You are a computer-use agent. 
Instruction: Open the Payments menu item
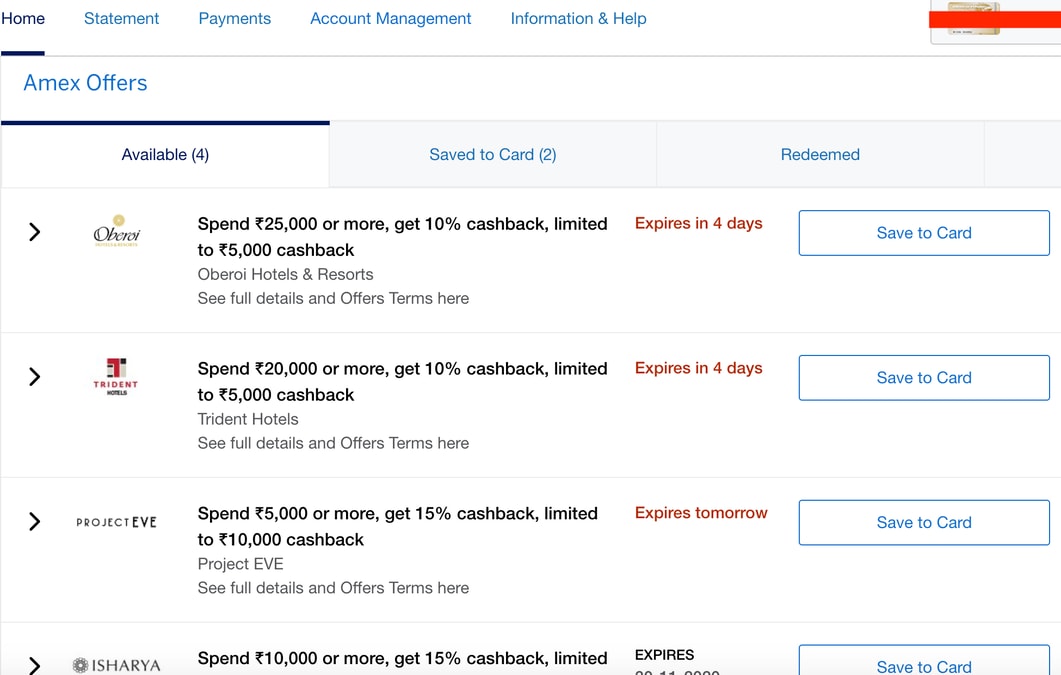(234, 18)
